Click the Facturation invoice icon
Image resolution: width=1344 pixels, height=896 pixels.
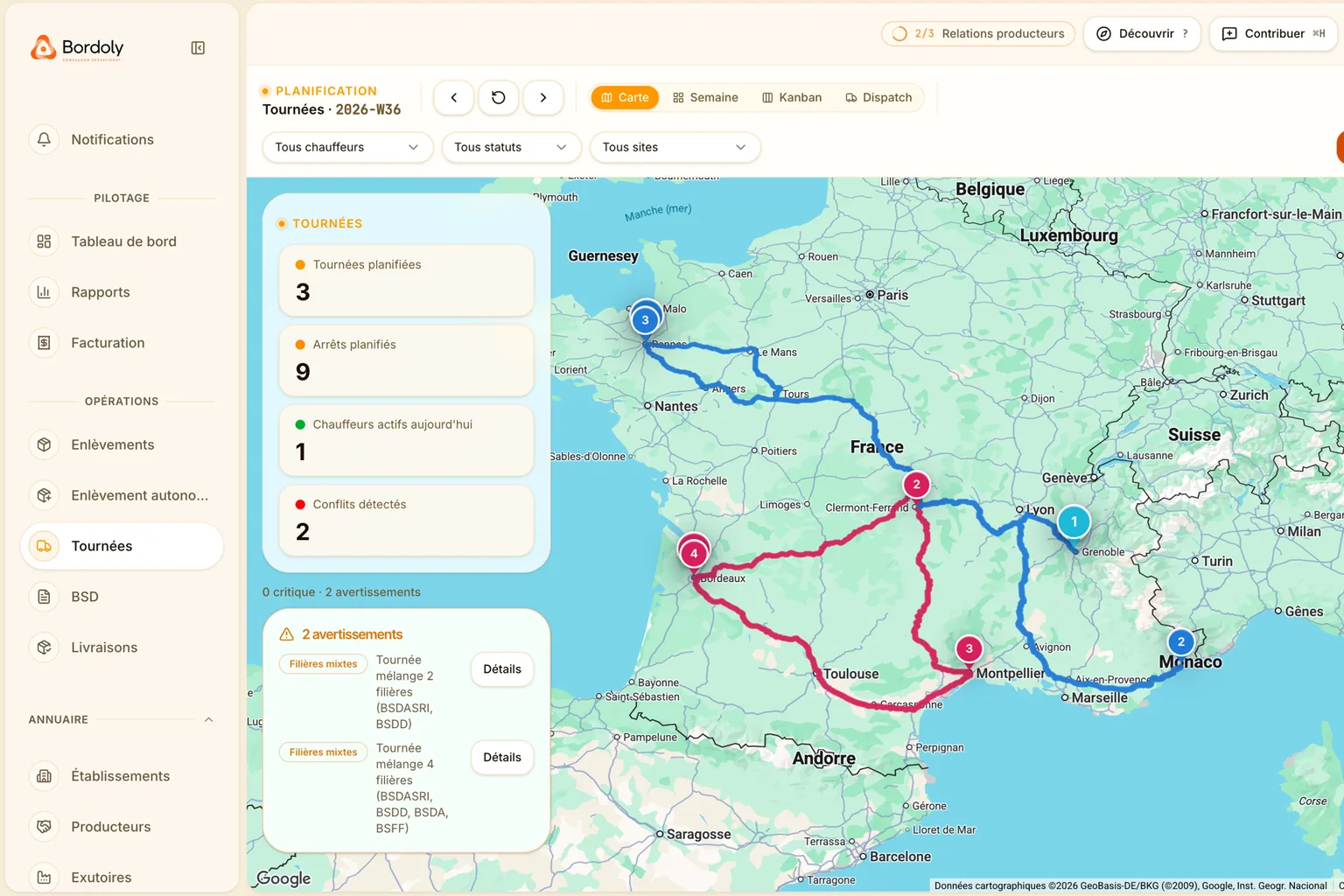(x=44, y=343)
